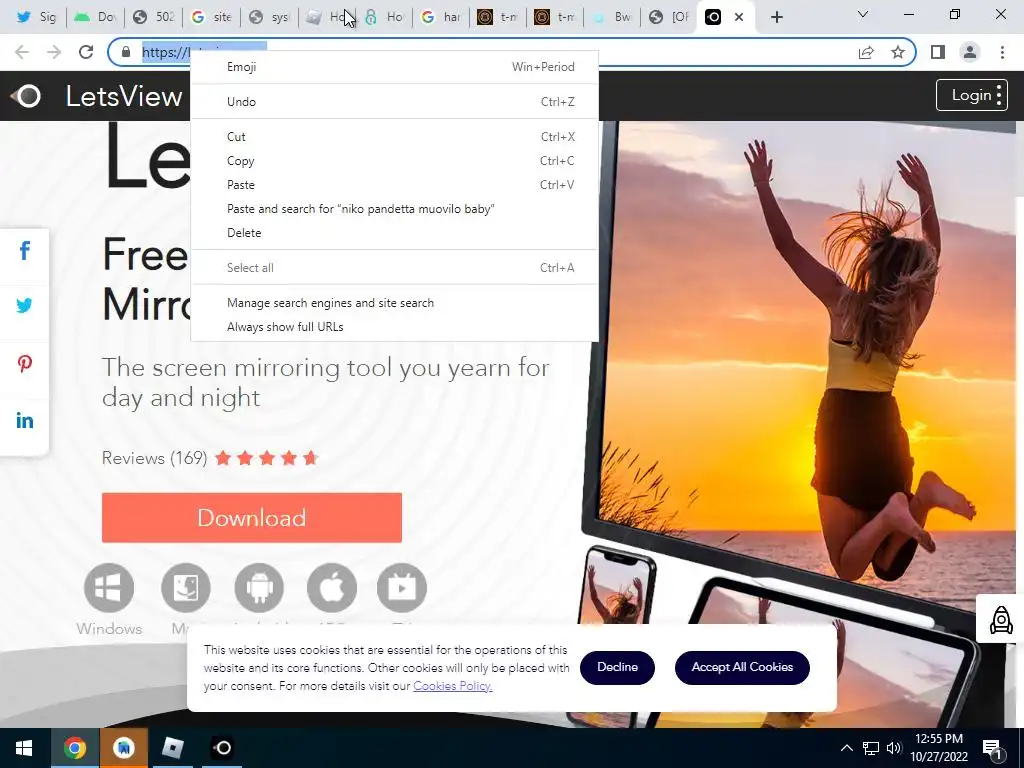Image resolution: width=1024 pixels, height=768 pixels.
Task: Click the site lock security icon
Action: pos(126,52)
